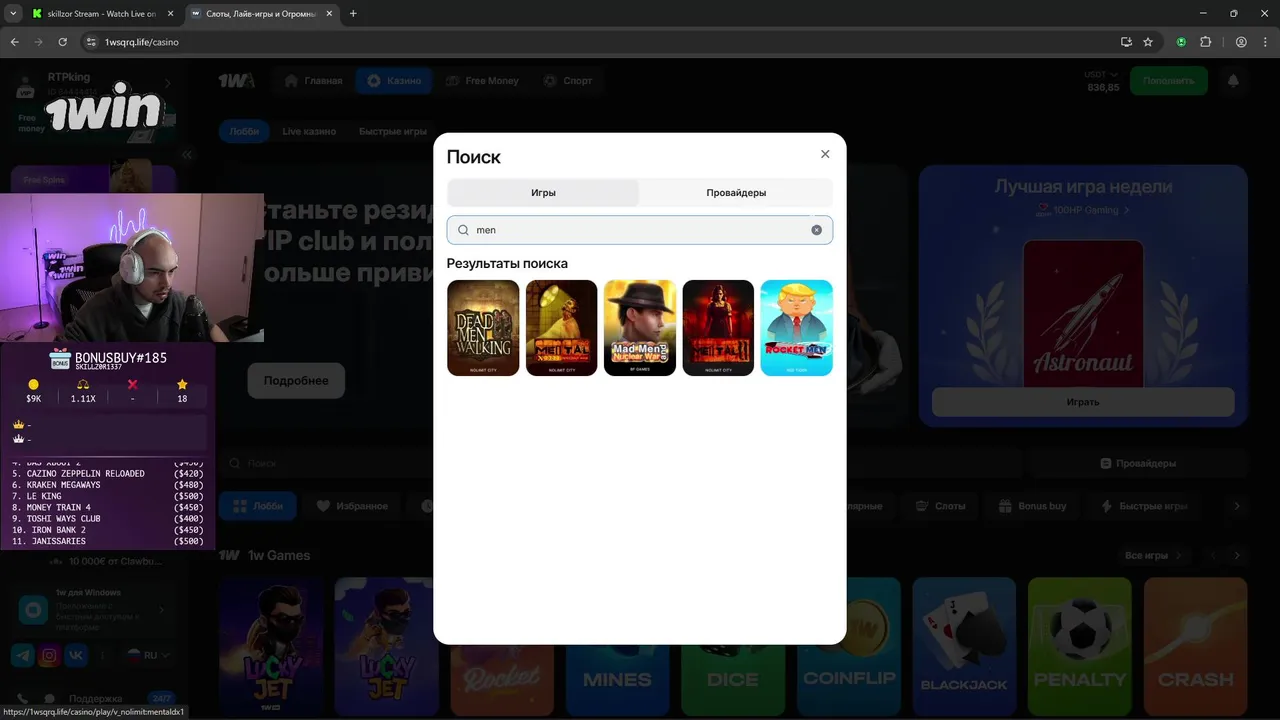Click the install app icon in address bar

[x=1126, y=42]
